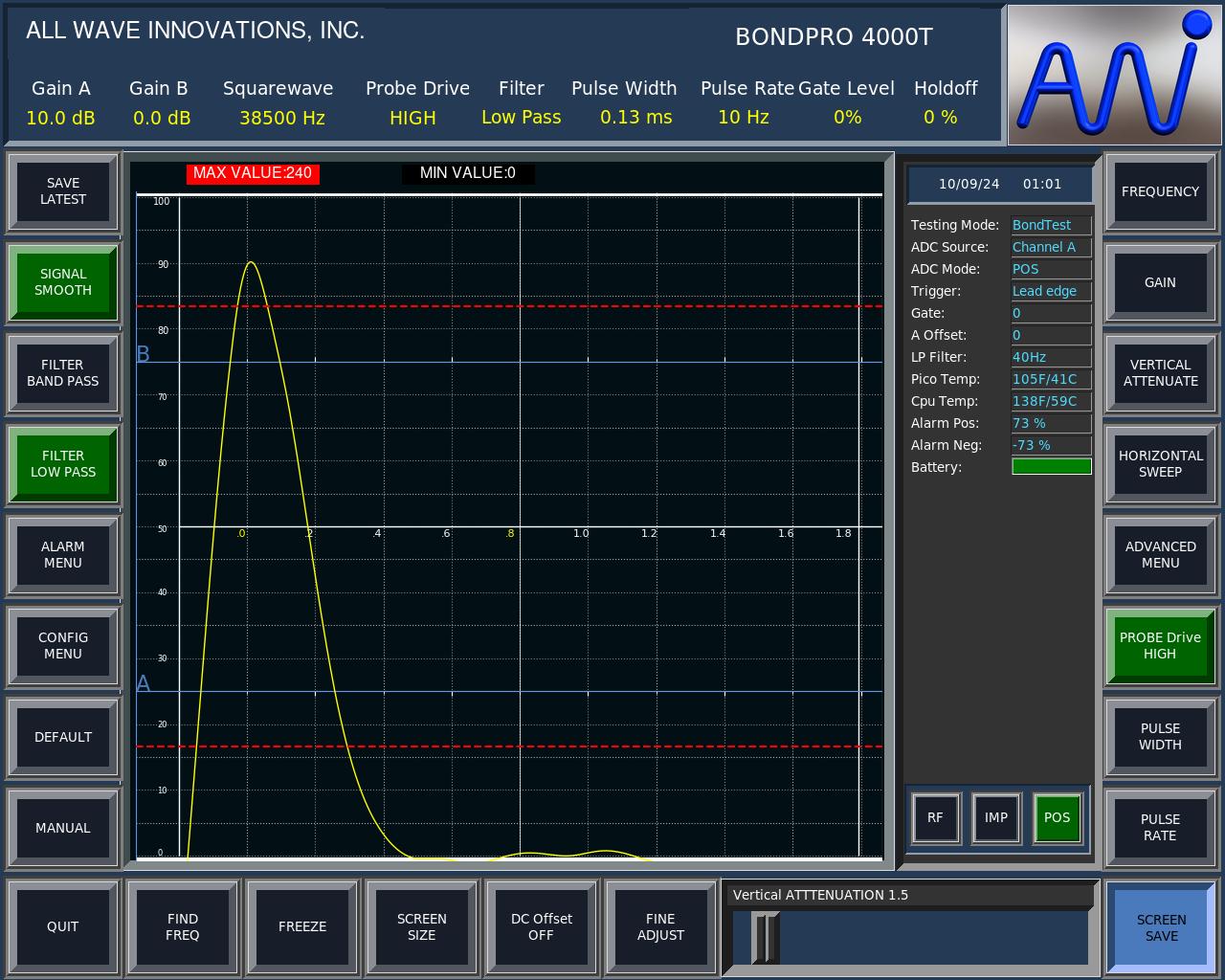Enable FILTER BAND PASS
1225x980 pixels.
coord(63,373)
